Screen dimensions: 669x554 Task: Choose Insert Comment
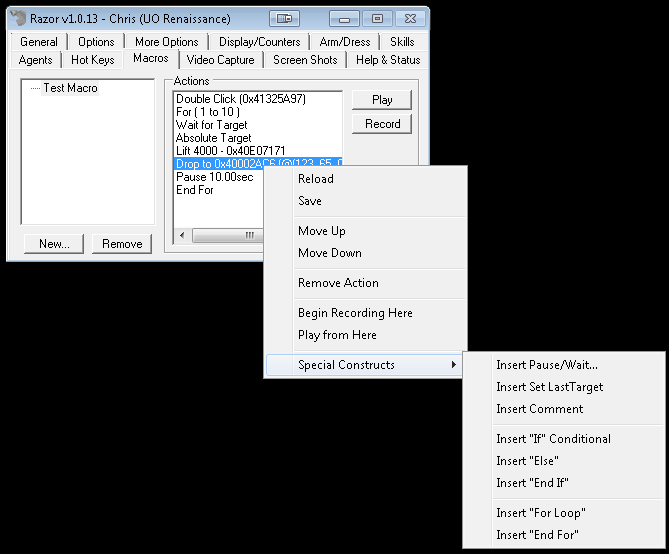tap(564, 409)
